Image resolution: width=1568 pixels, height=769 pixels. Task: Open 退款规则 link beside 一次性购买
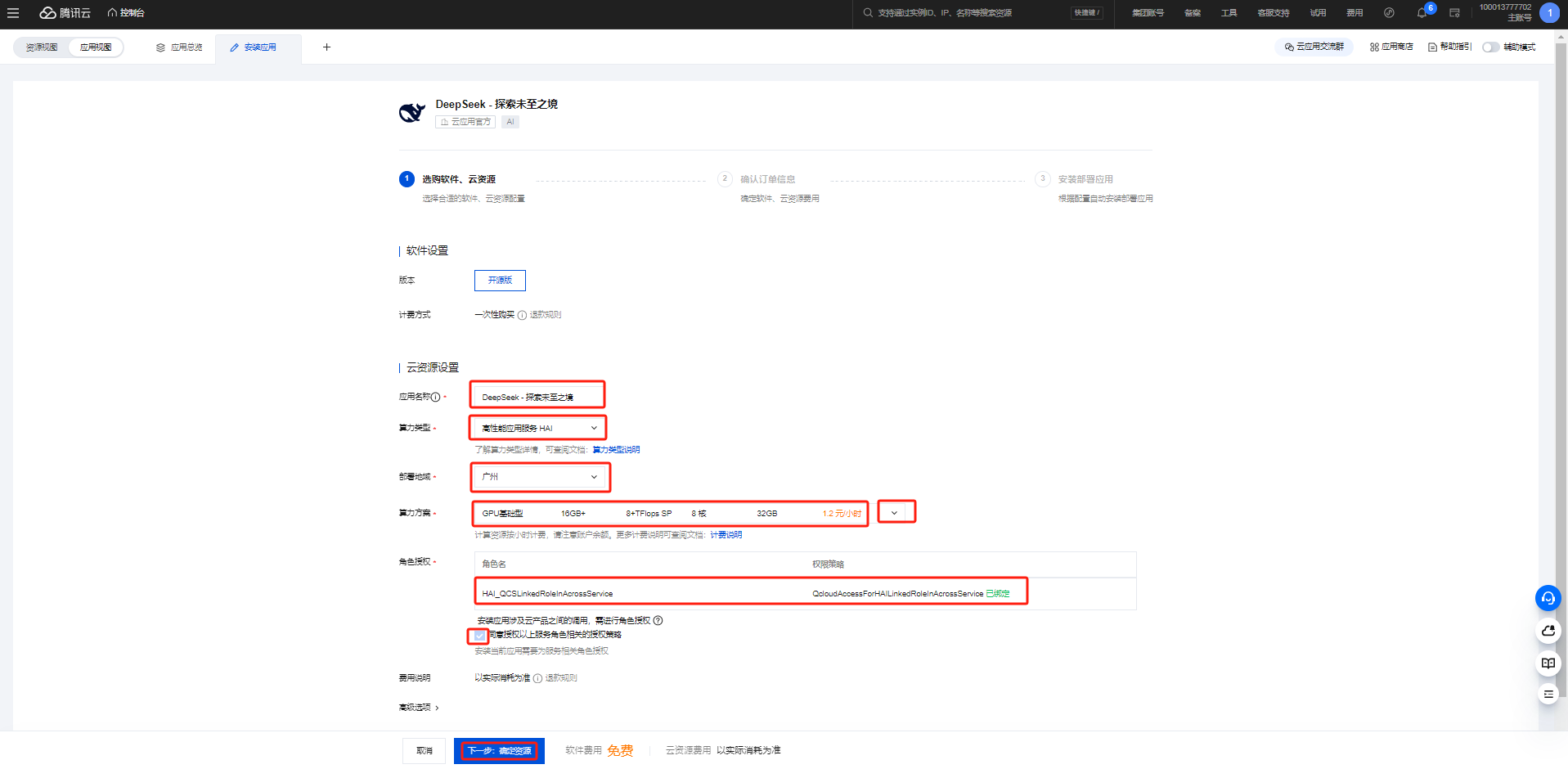[546, 315]
